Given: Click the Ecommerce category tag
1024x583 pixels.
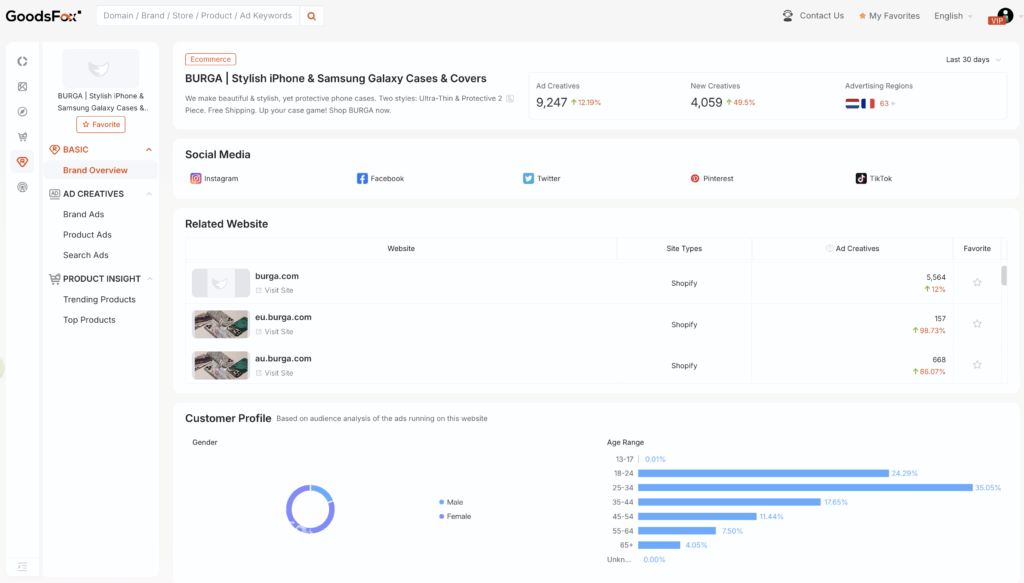Looking at the screenshot, I should 210,59.
